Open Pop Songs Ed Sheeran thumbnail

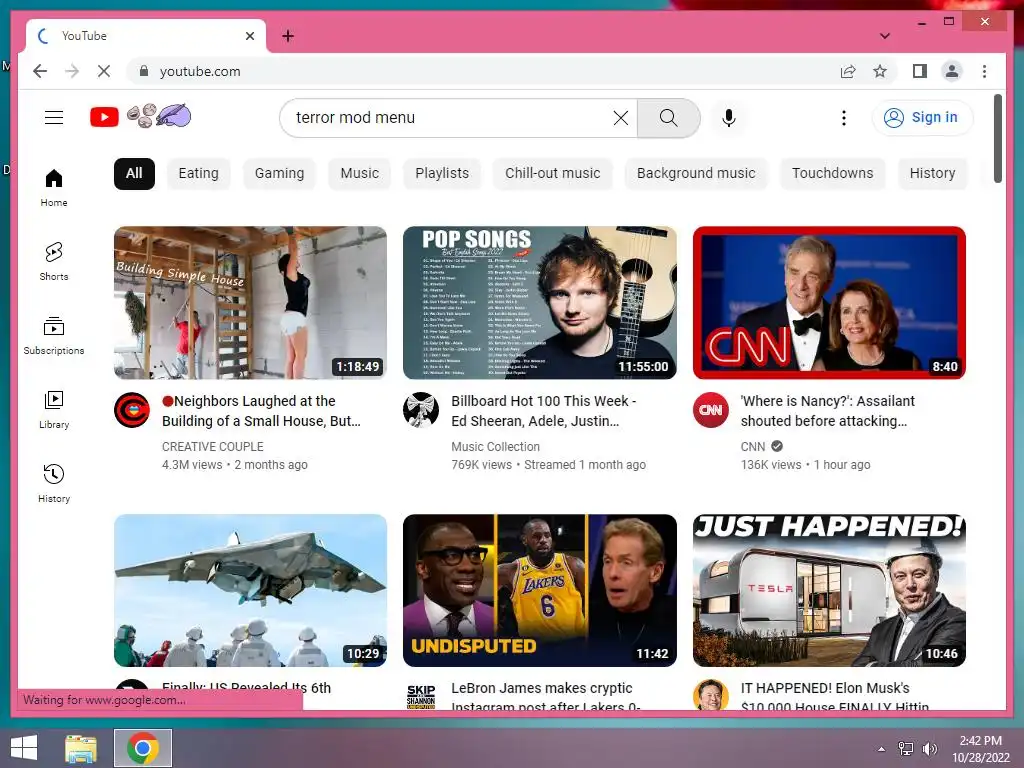pos(539,302)
